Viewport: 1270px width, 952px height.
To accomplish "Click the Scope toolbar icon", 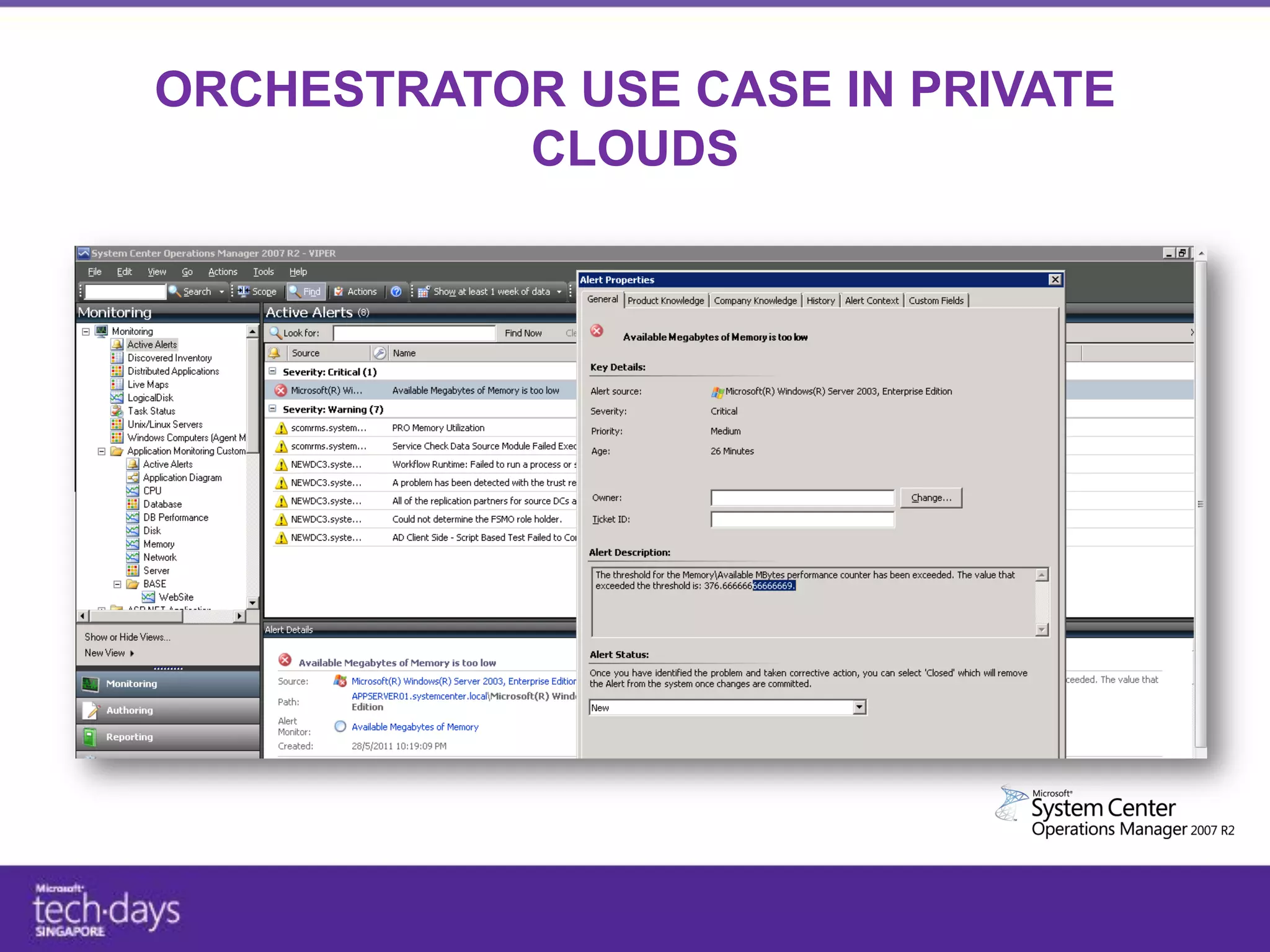I will click(244, 291).
